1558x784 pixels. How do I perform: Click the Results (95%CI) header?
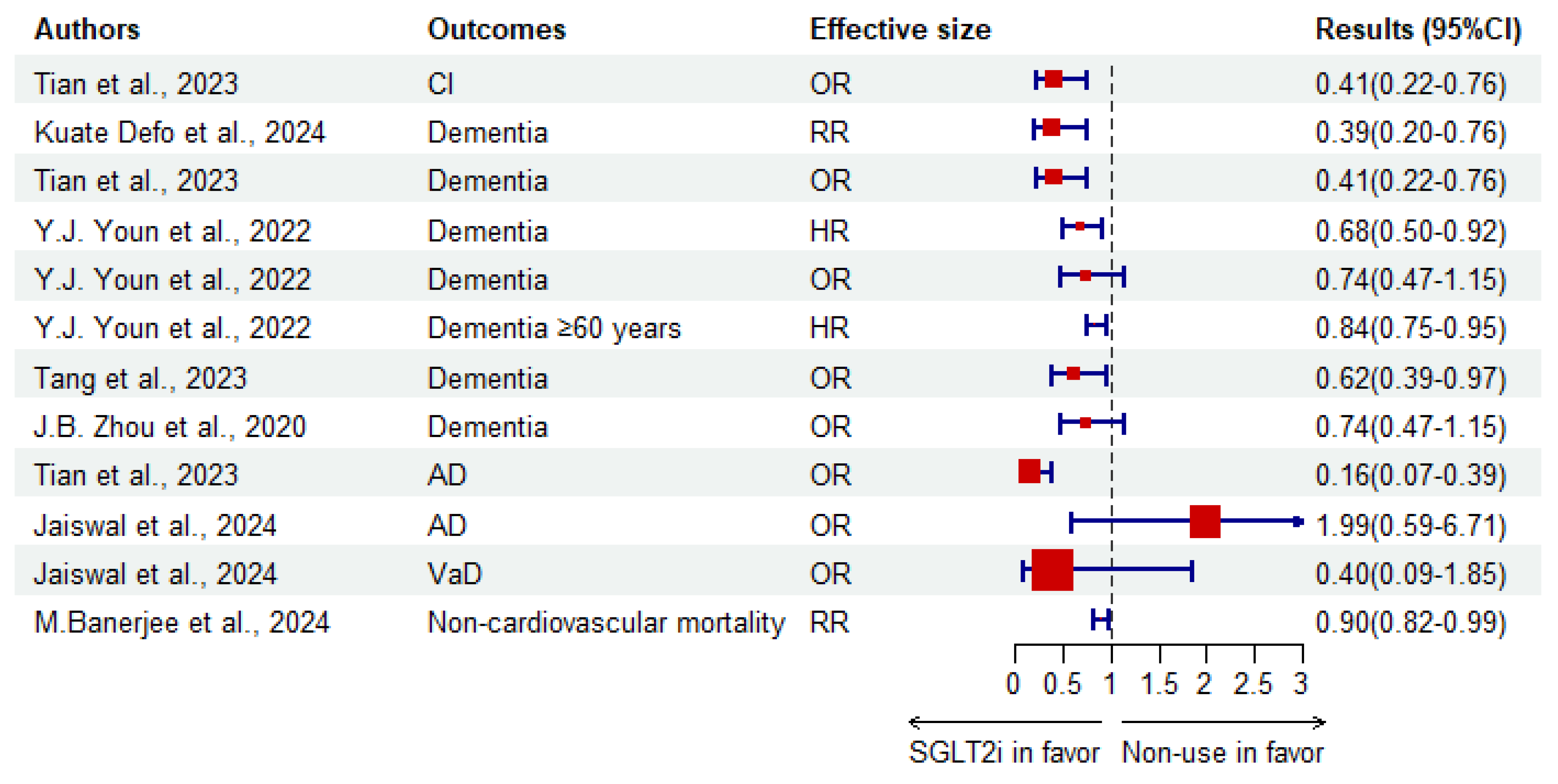point(1418,29)
